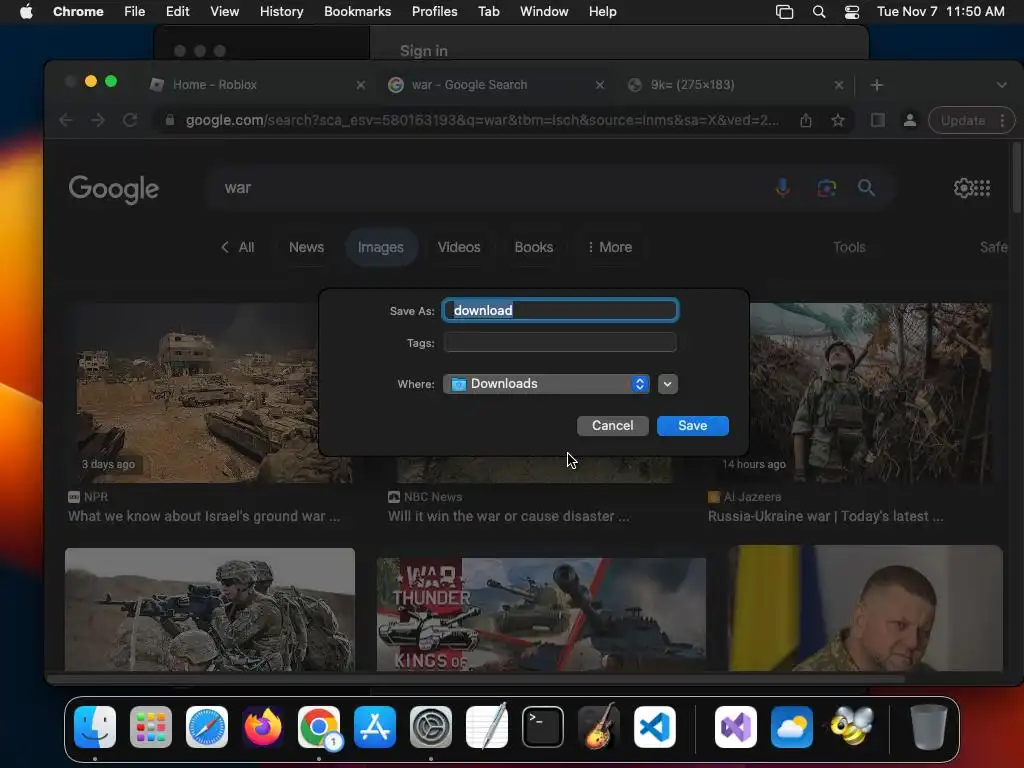Open Spotlight search in menu bar
This screenshot has height=768, width=1024.
818,12
